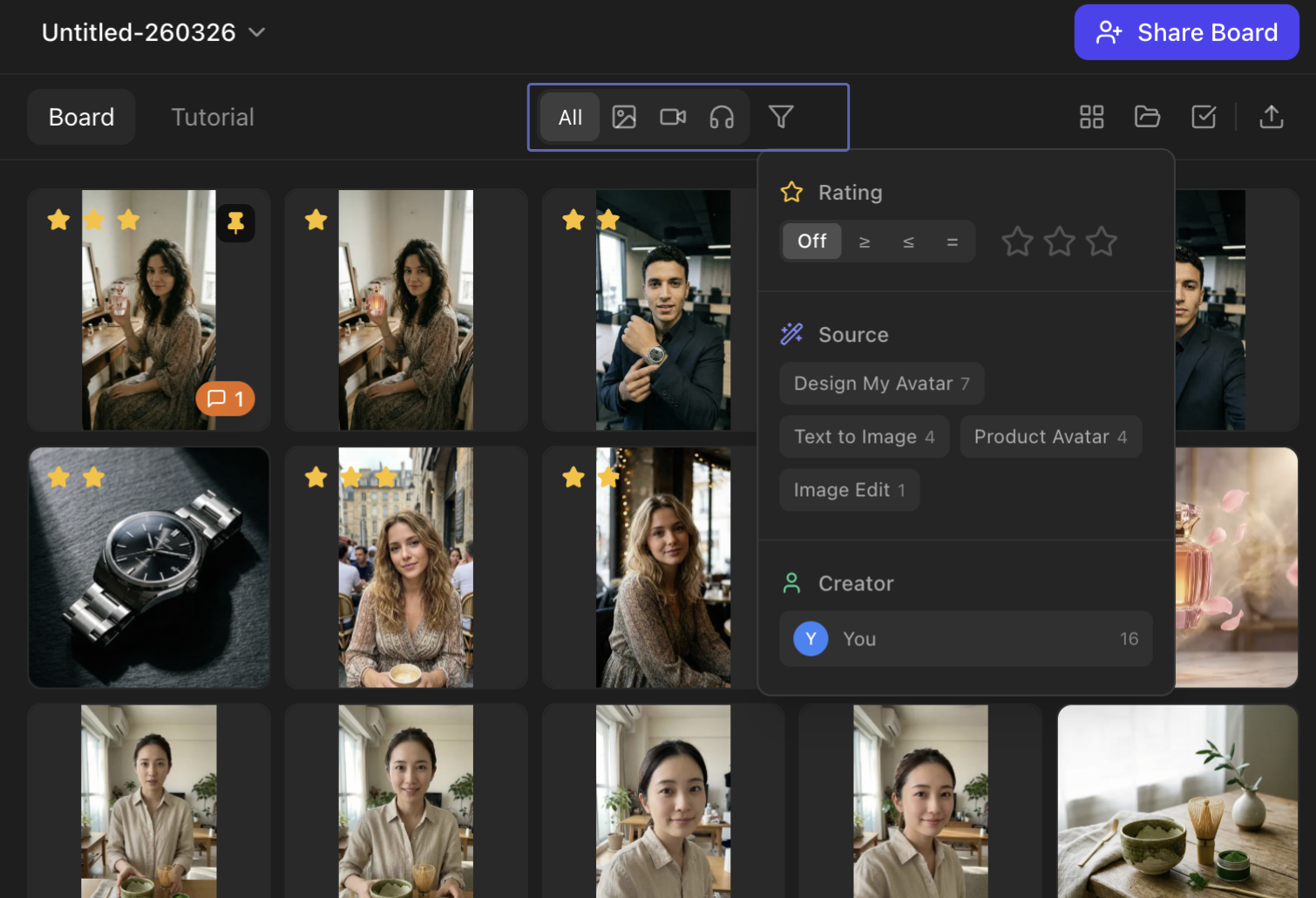Expand the Untitled-260326 board name dropdown

256,32
